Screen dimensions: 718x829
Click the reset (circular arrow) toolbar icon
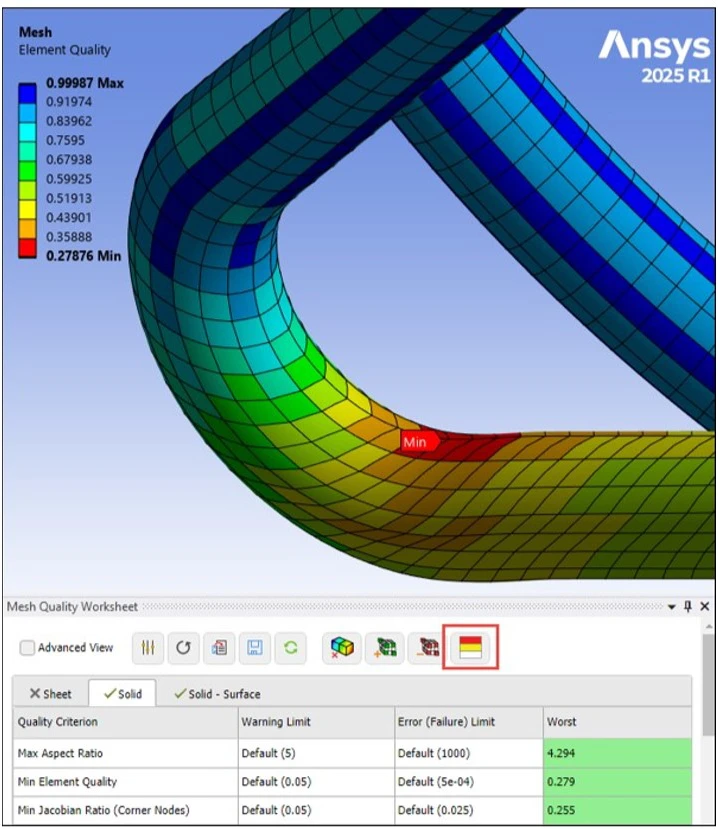point(183,648)
